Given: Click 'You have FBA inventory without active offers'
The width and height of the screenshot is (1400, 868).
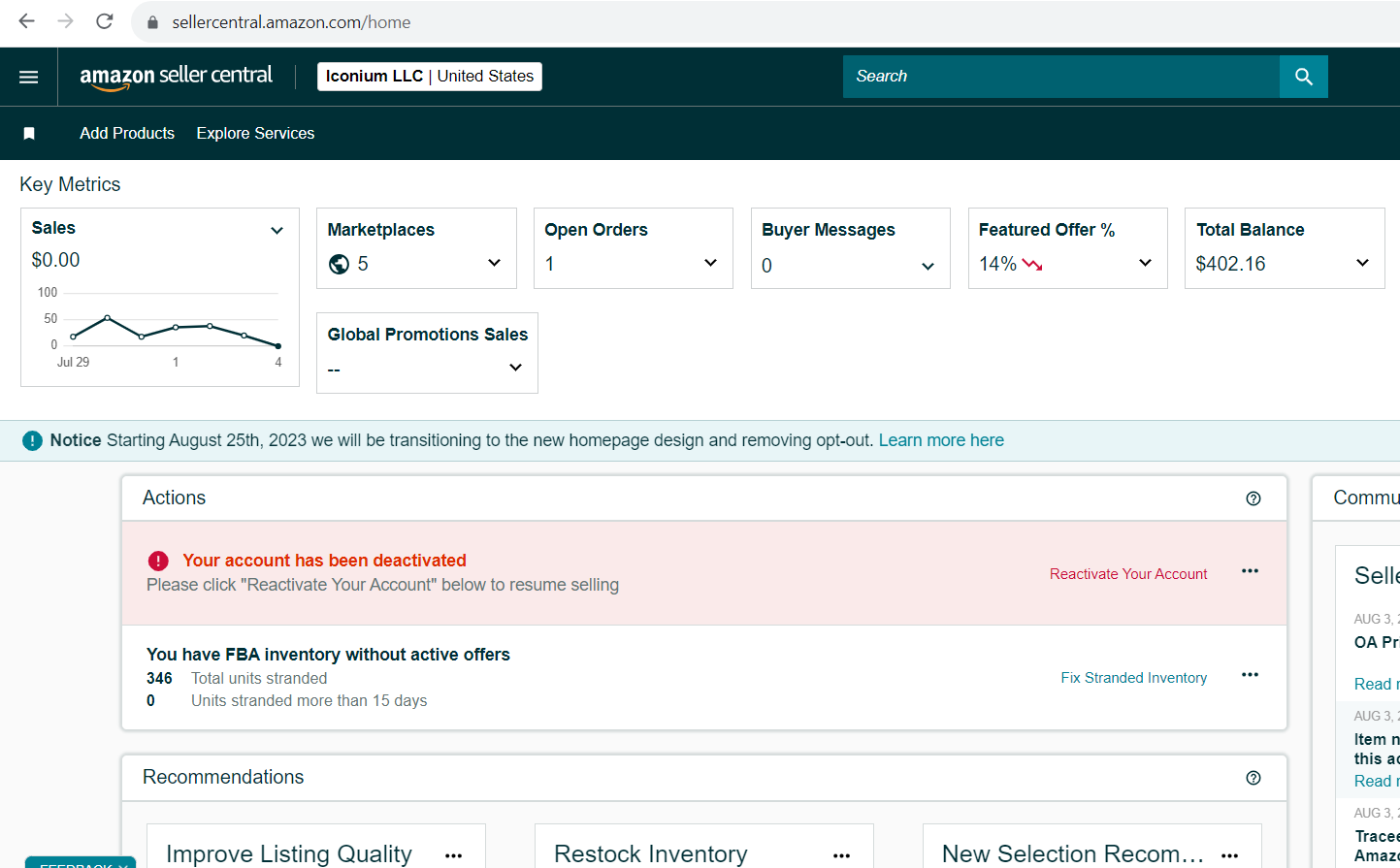Looking at the screenshot, I should pyautogui.click(x=328, y=655).
